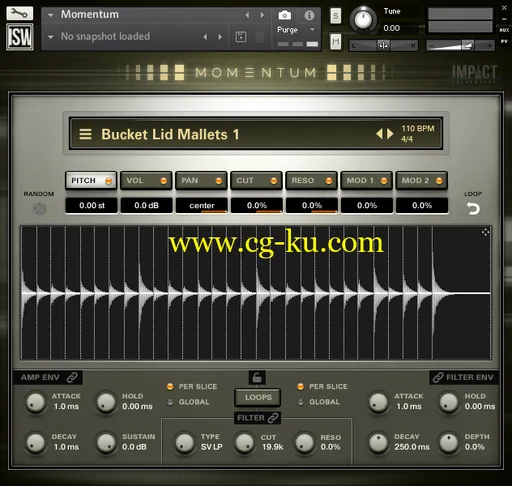Click the filter TYPE knob

185,443
